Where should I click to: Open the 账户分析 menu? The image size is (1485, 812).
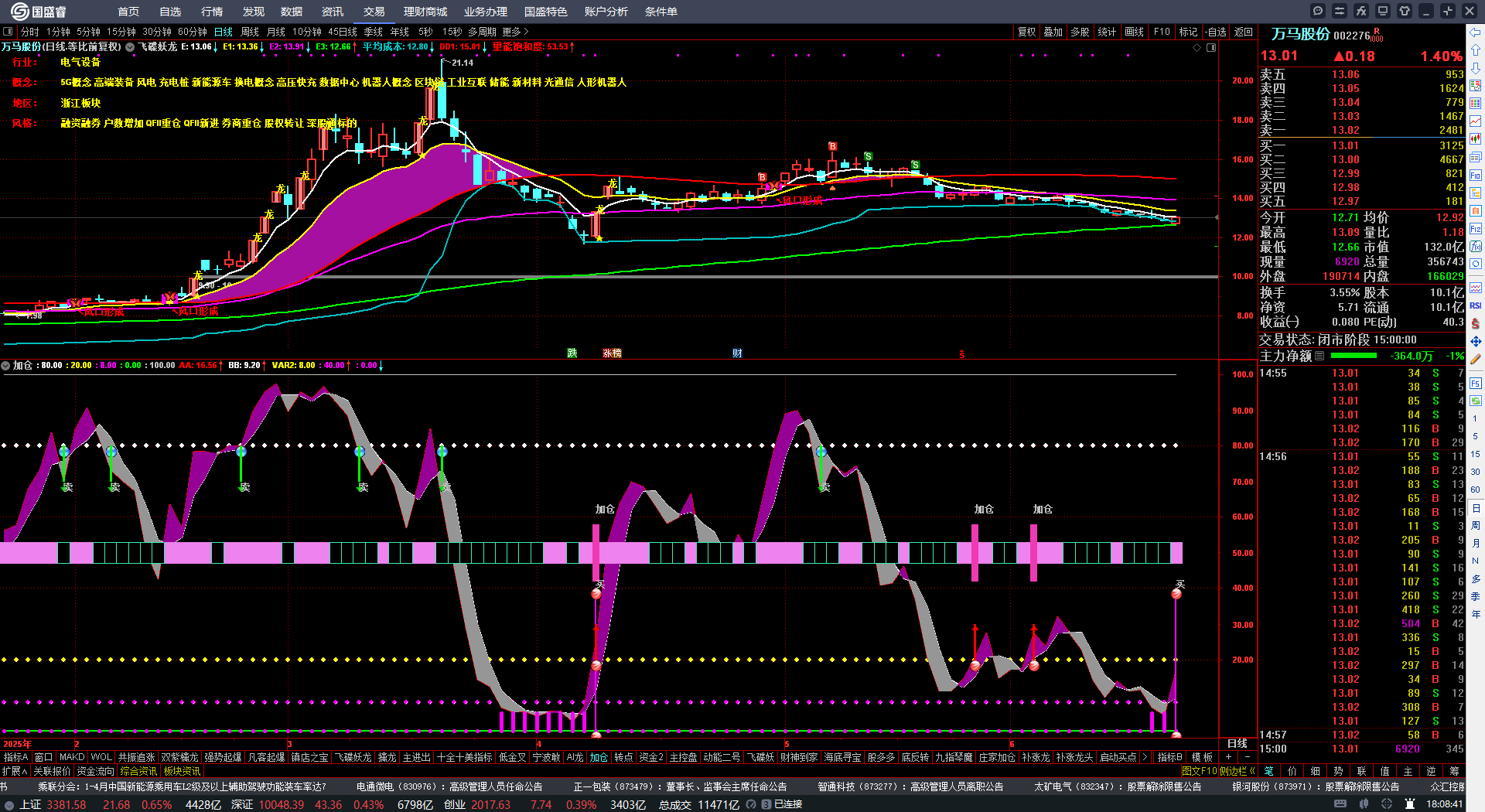pyautogui.click(x=606, y=12)
